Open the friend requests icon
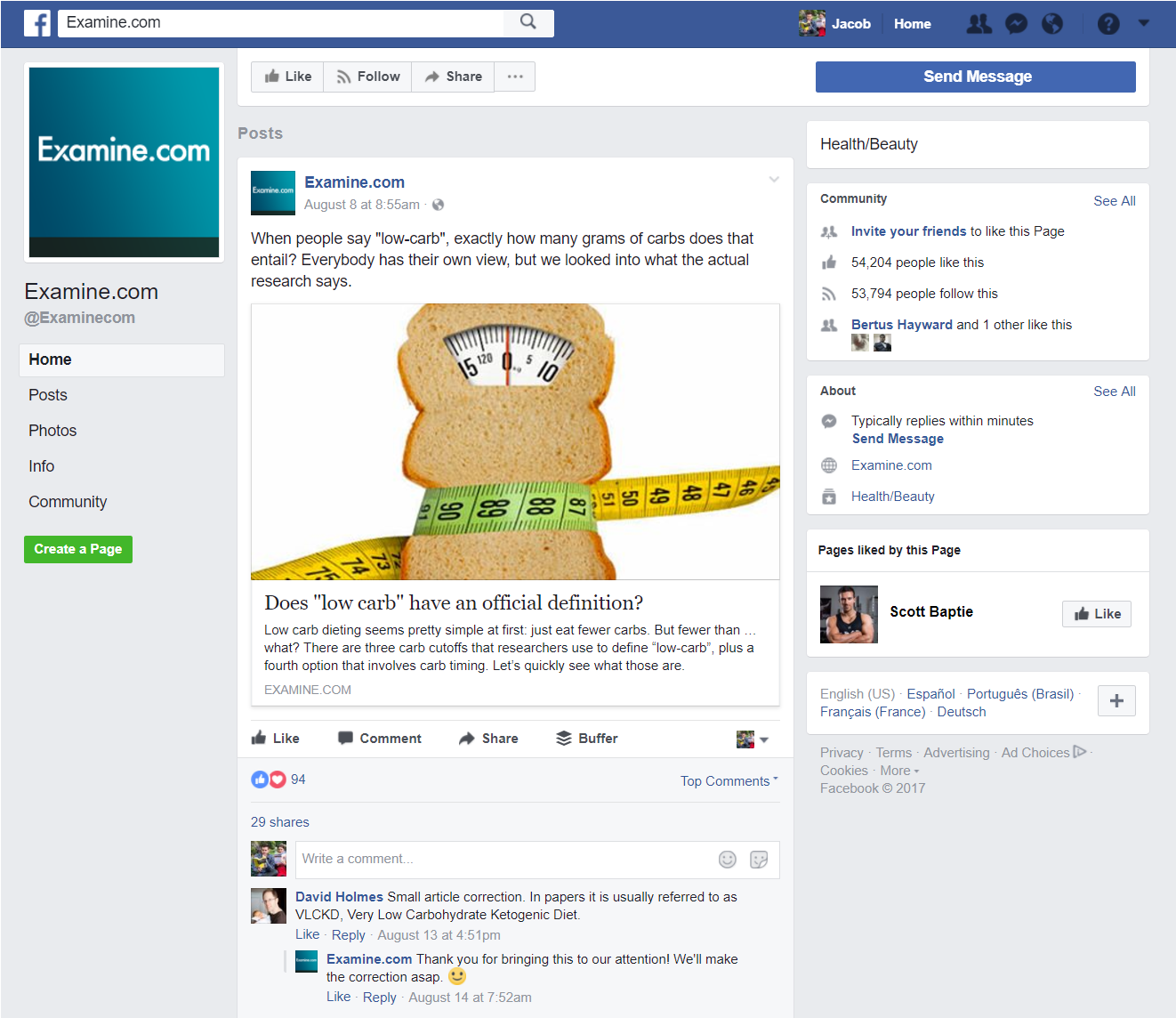This screenshot has height=1018, width=1176. [979, 24]
